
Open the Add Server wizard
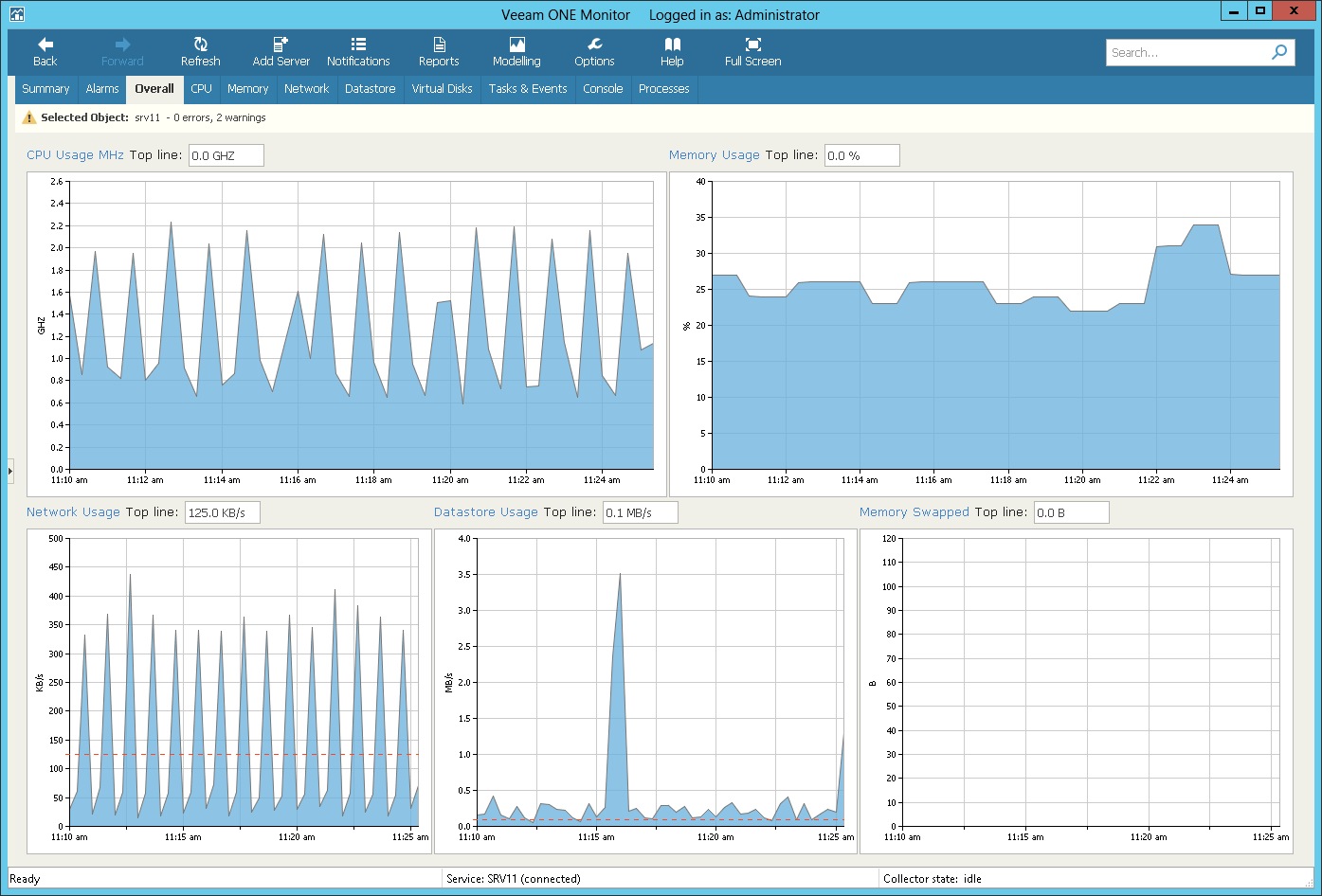pos(281,52)
